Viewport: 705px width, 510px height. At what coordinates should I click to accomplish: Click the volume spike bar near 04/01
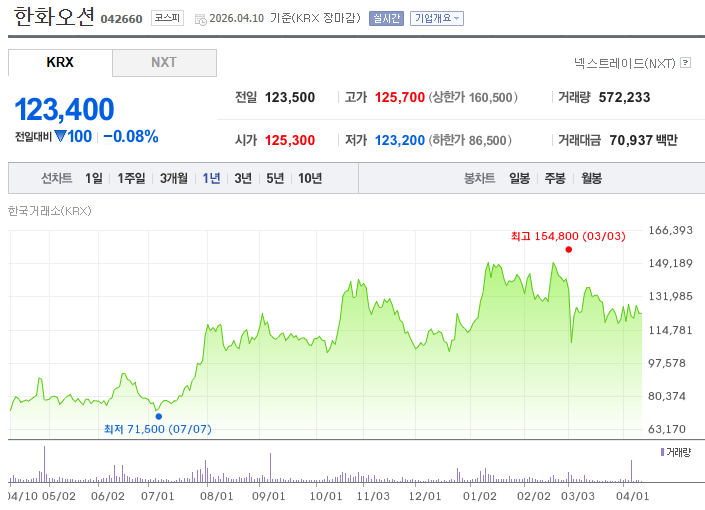click(x=631, y=471)
